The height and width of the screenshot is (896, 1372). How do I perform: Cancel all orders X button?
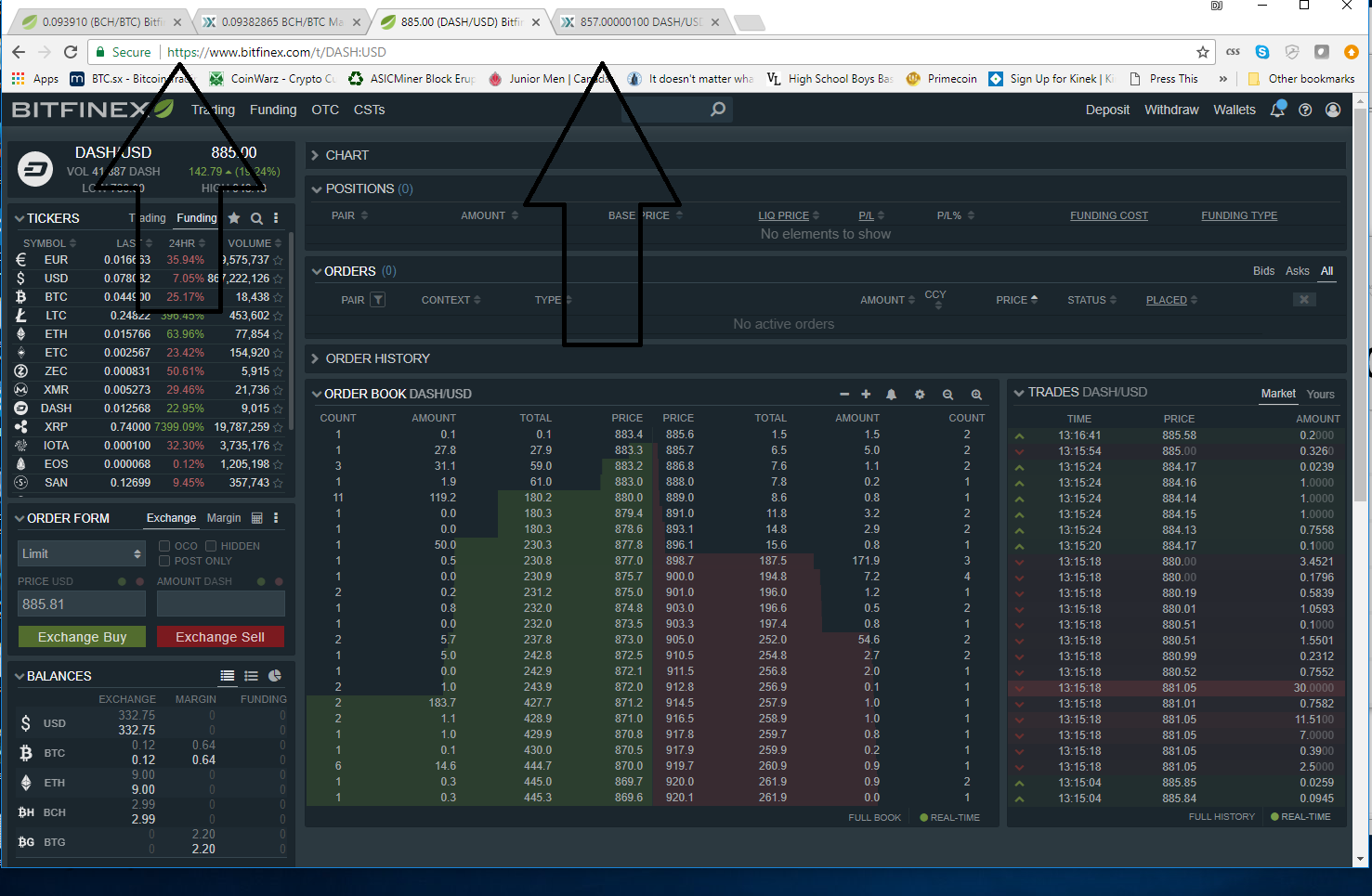pos(1304,299)
